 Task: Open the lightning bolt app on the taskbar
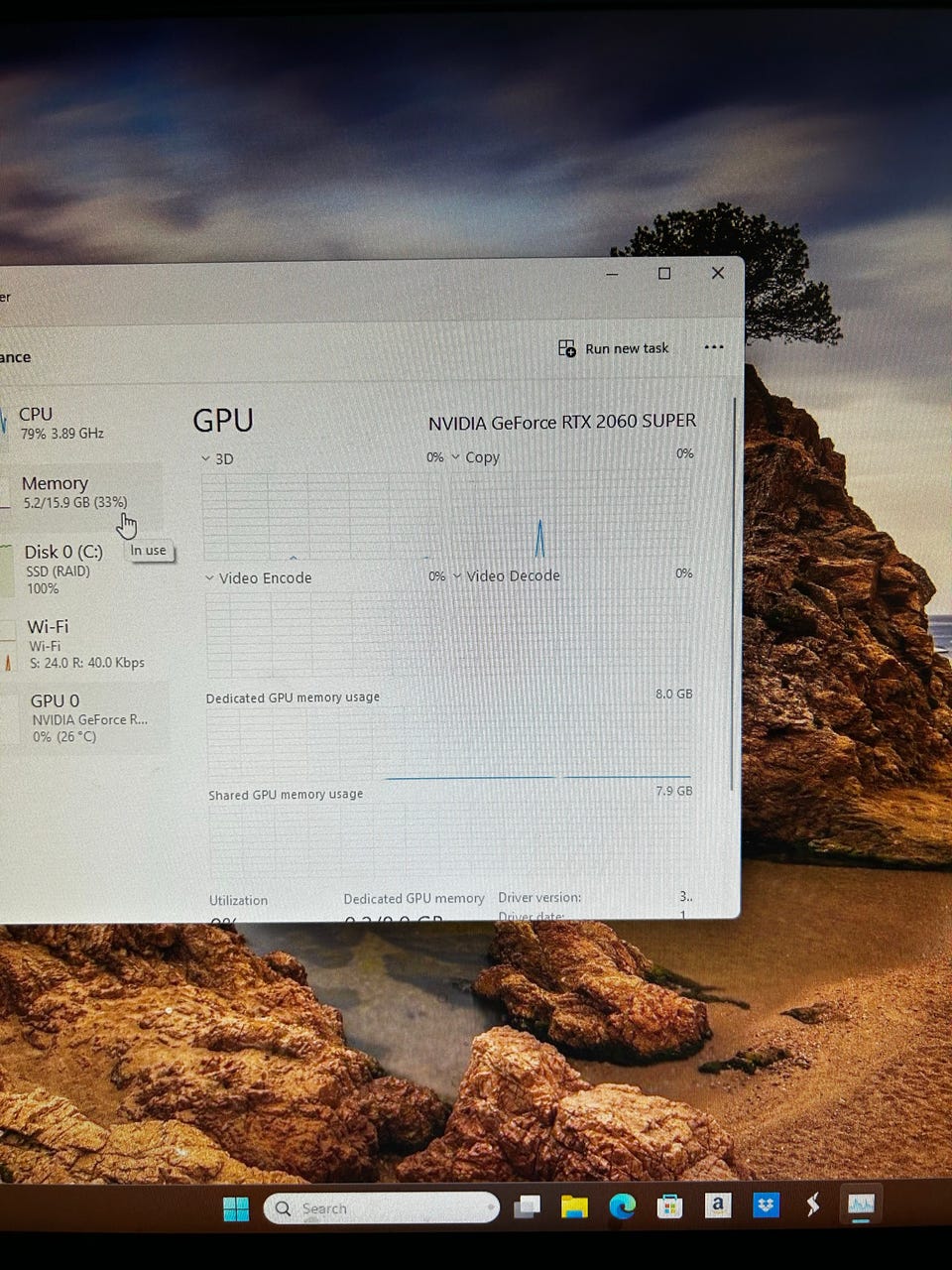pos(813,1205)
